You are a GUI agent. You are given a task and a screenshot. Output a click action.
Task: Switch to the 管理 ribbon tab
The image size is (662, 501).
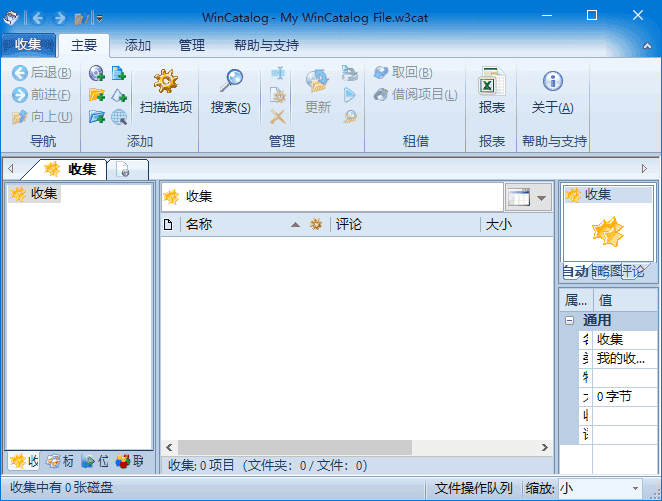coord(191,45)
